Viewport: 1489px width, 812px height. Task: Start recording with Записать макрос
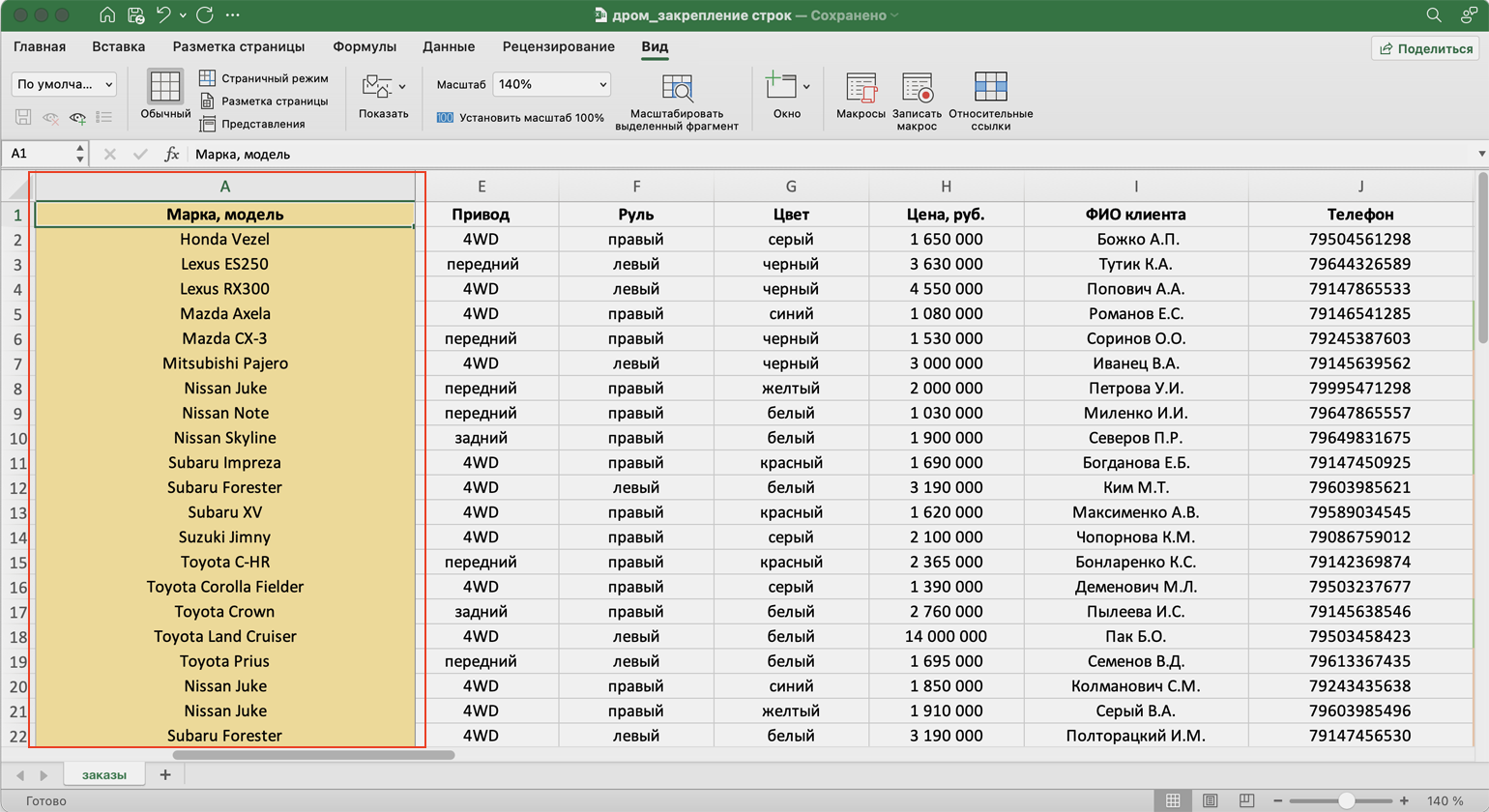916,89
